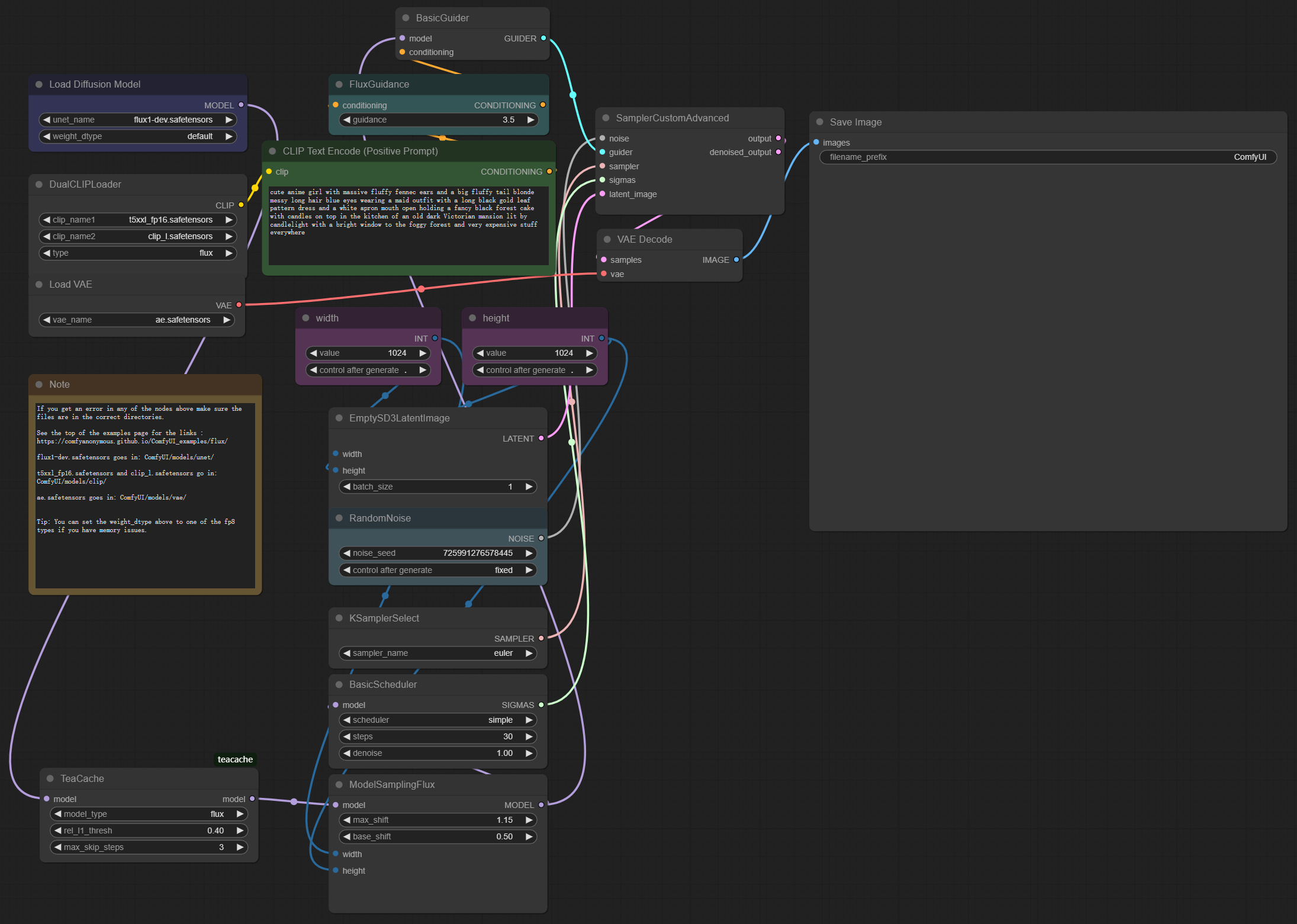Screen dimensions: 1297x924
Task: Click the IMAGE output port on VAE Decode
Action: tap(736, 259)
